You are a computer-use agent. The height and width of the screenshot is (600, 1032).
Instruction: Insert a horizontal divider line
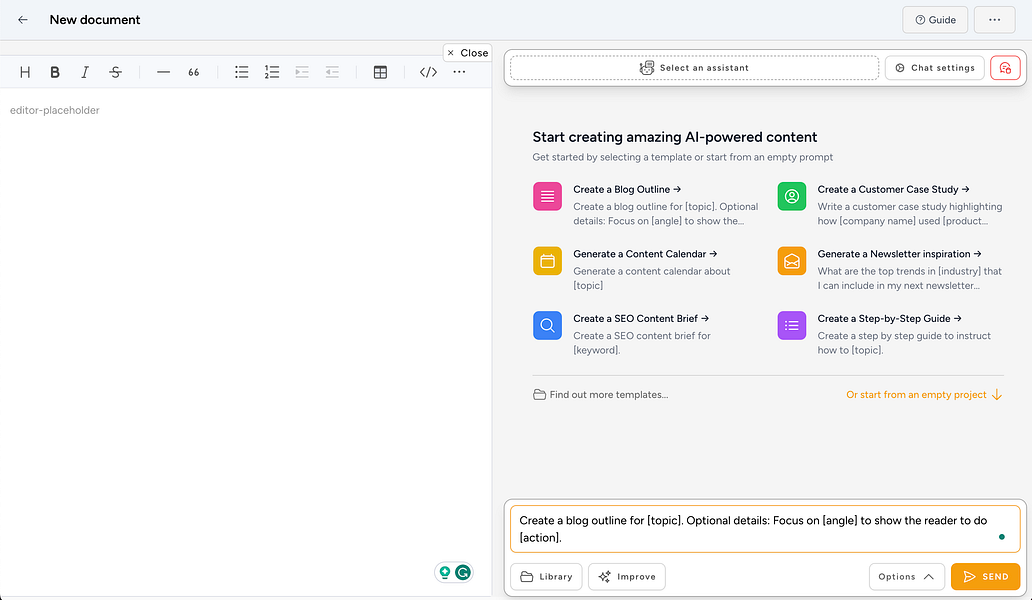pyautogui.click(x=164, y=72)
